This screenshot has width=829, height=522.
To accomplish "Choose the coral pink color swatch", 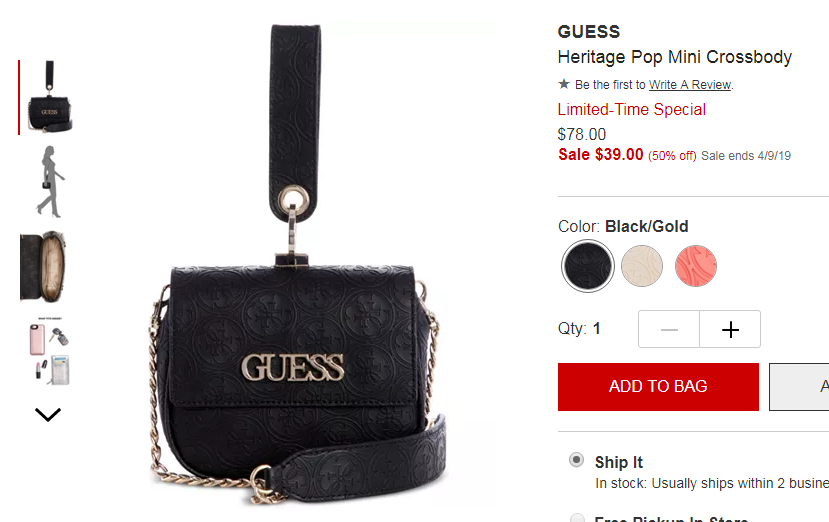I will click(x=696, y=266).
